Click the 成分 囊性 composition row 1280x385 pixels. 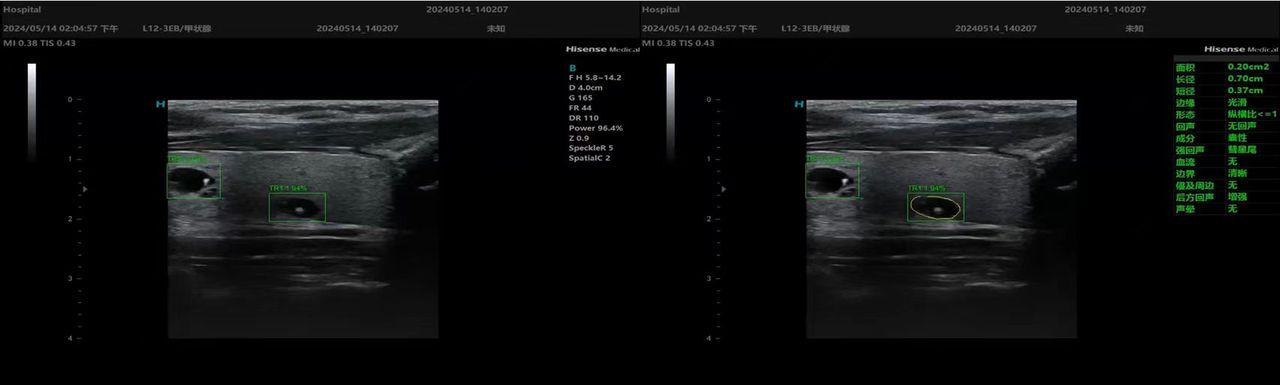(x=1226, y=138)
